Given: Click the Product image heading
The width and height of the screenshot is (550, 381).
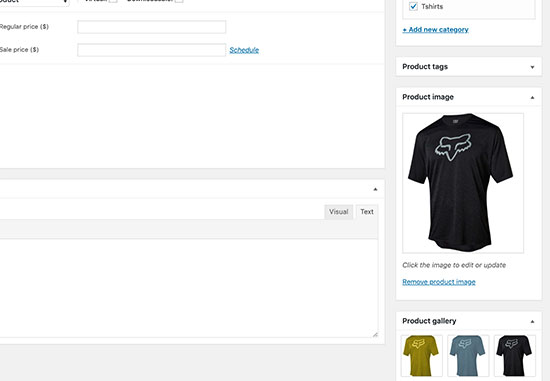Looking at the screenshot, I should click(x=428, y=97).
